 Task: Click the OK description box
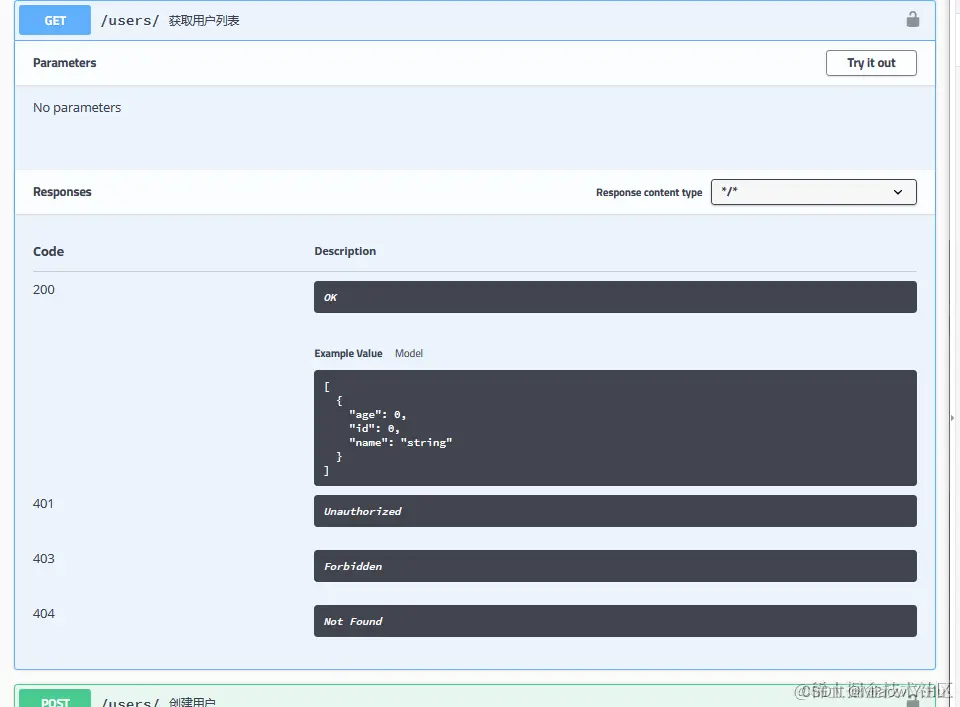[x=615, y=297]
